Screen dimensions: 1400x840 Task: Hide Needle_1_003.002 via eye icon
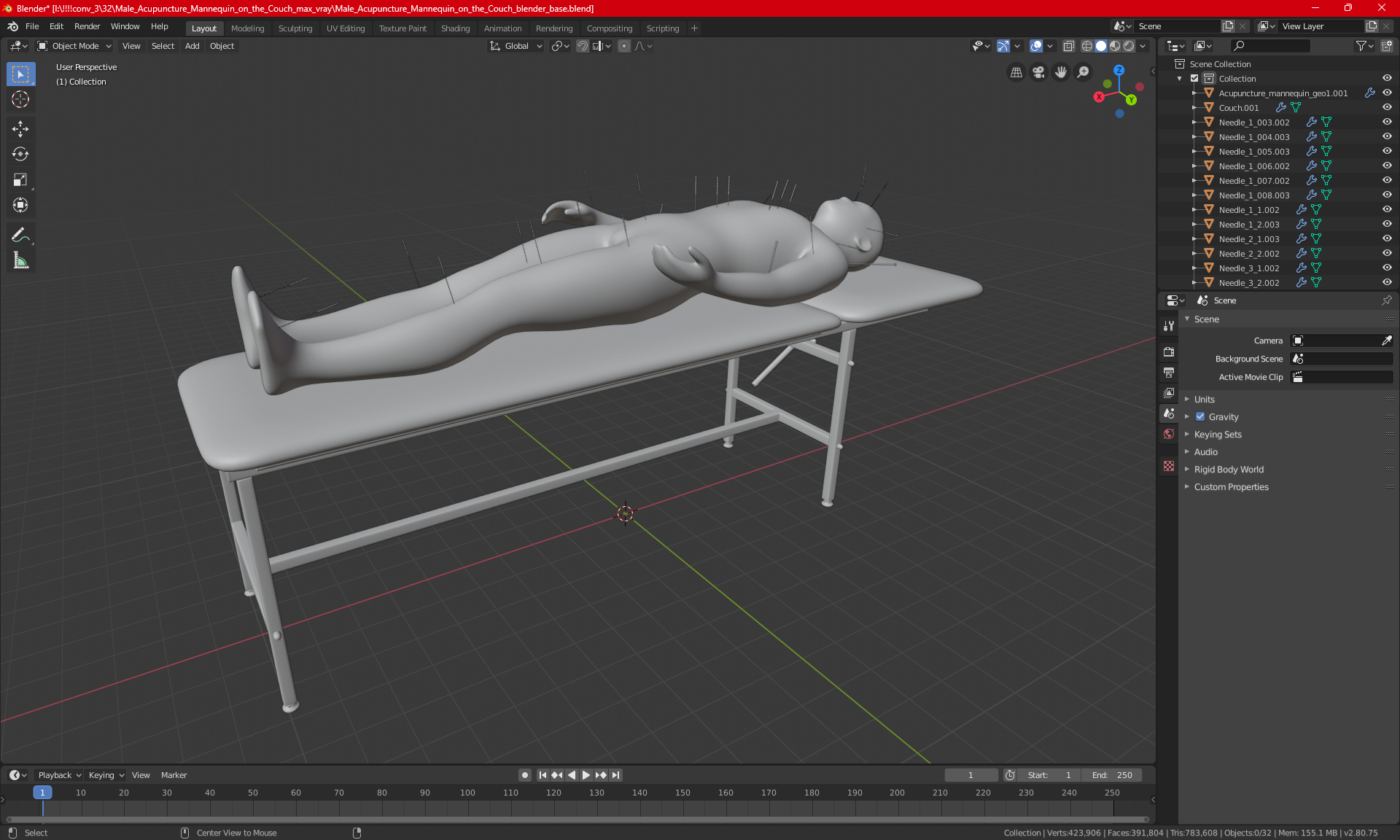point(1387,122)
